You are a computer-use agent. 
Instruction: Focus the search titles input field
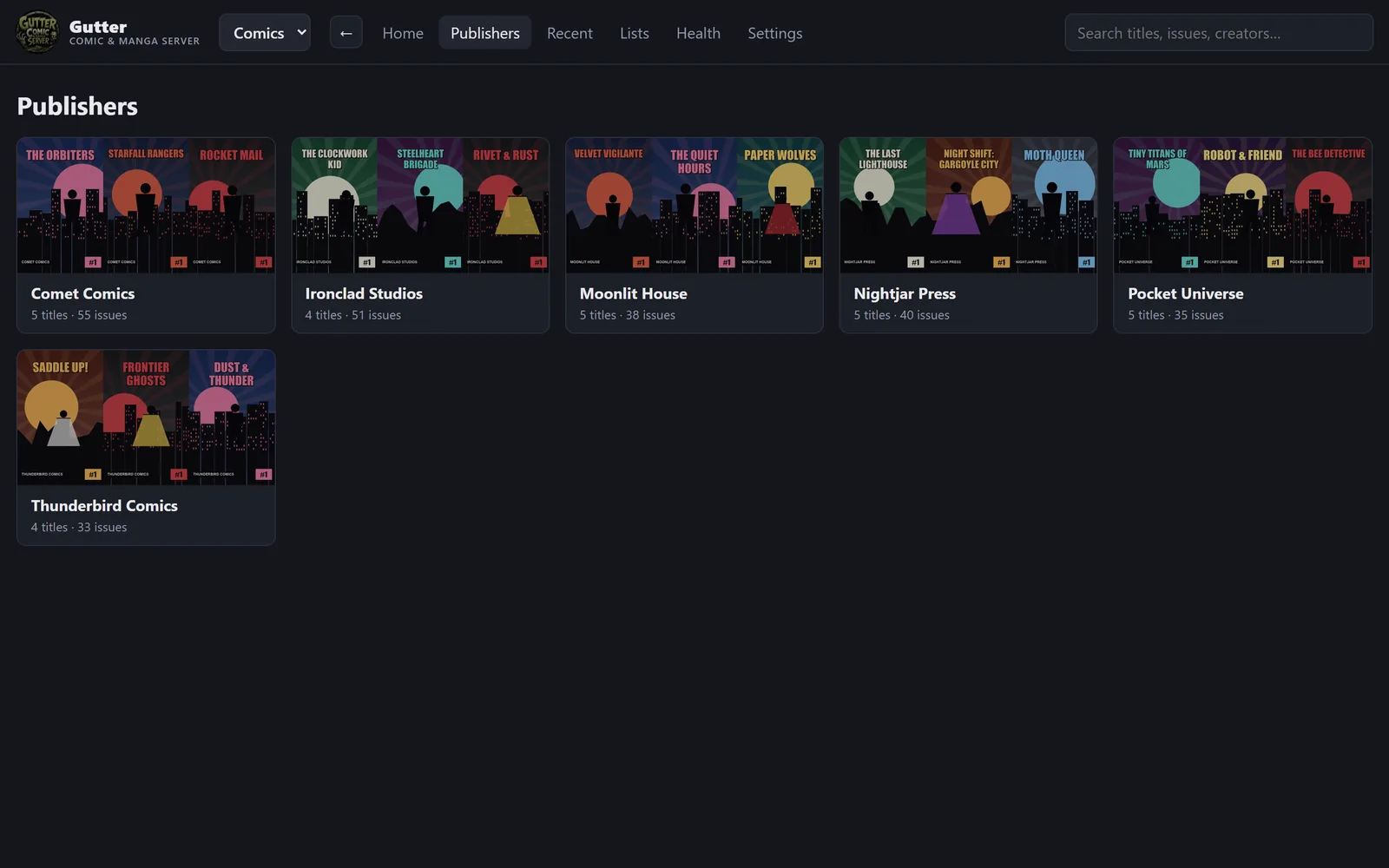[1219, 33]
